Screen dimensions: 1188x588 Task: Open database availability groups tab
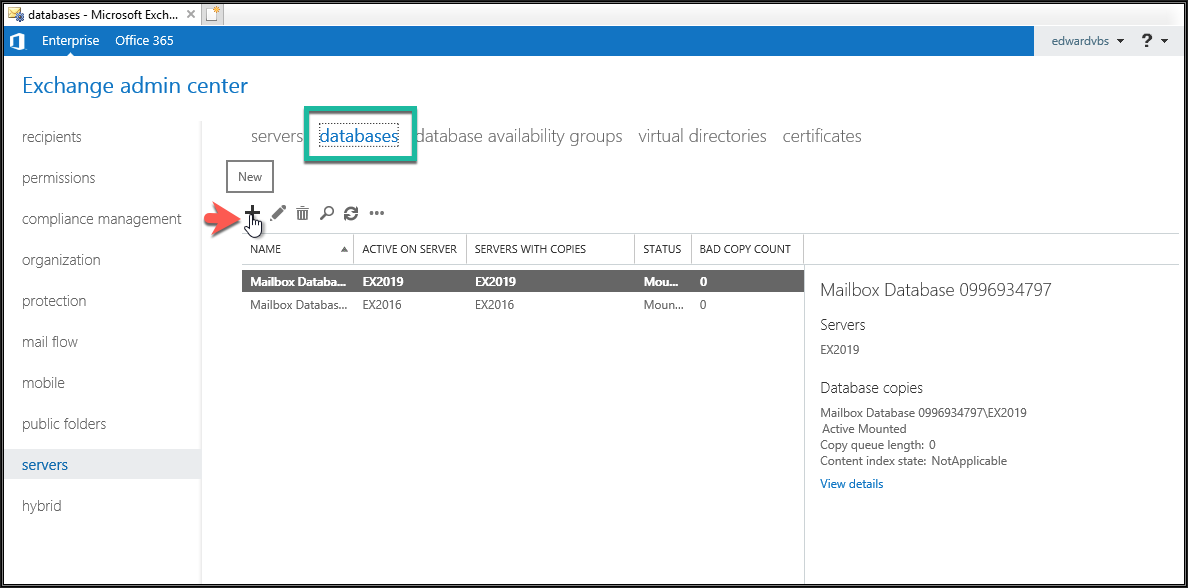point(519,136)
